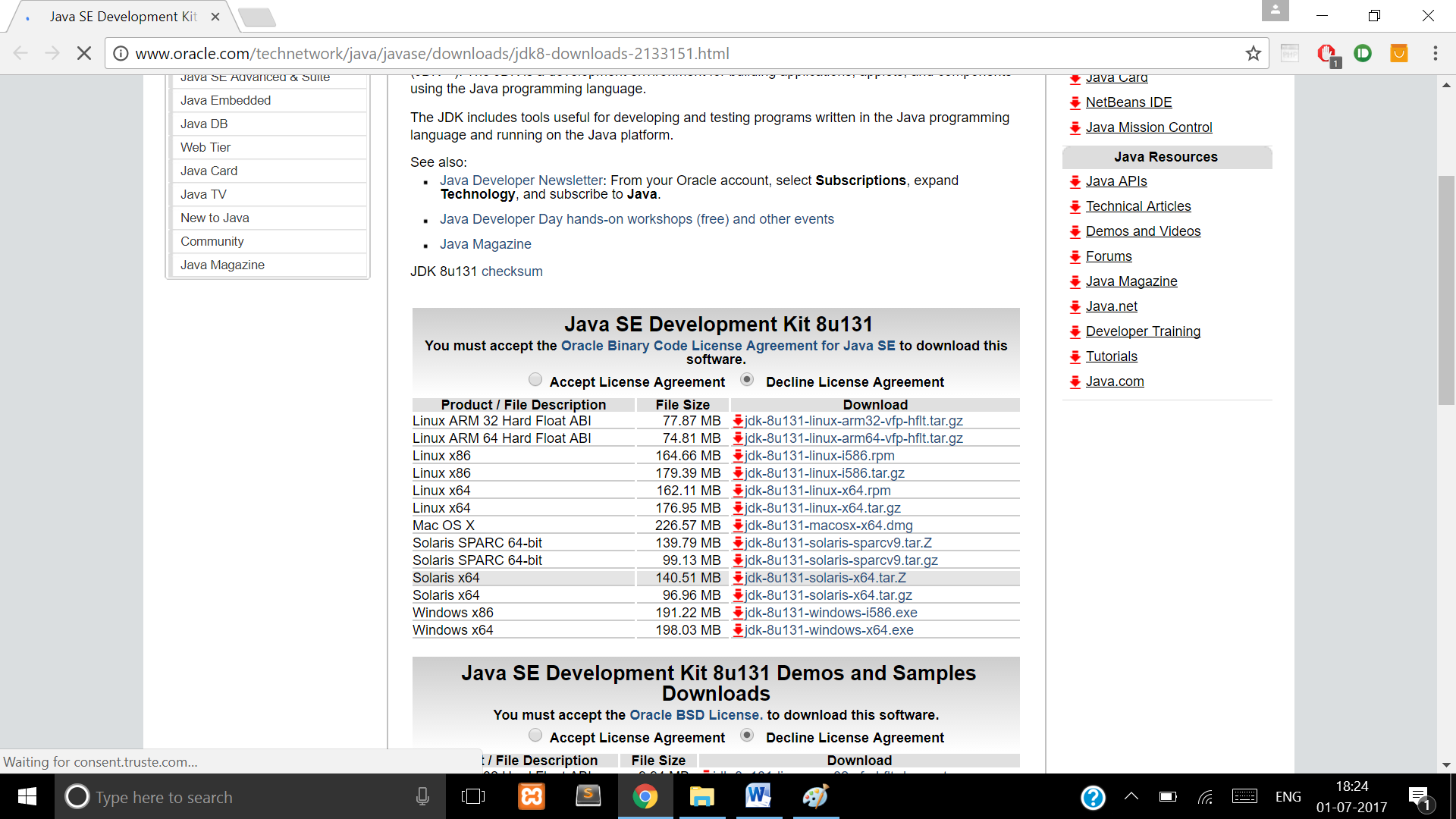Open NetBeans IDE link

coord(1128,102)
